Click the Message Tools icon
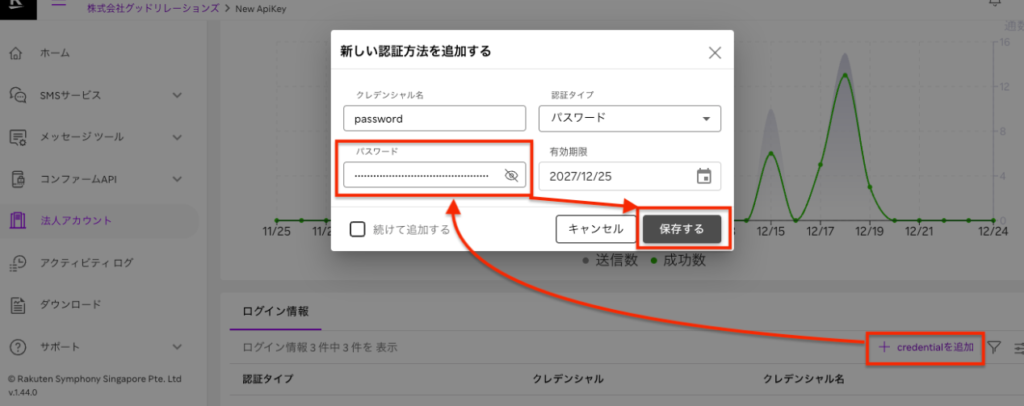Screen dimensions: 1024x406 17,137
